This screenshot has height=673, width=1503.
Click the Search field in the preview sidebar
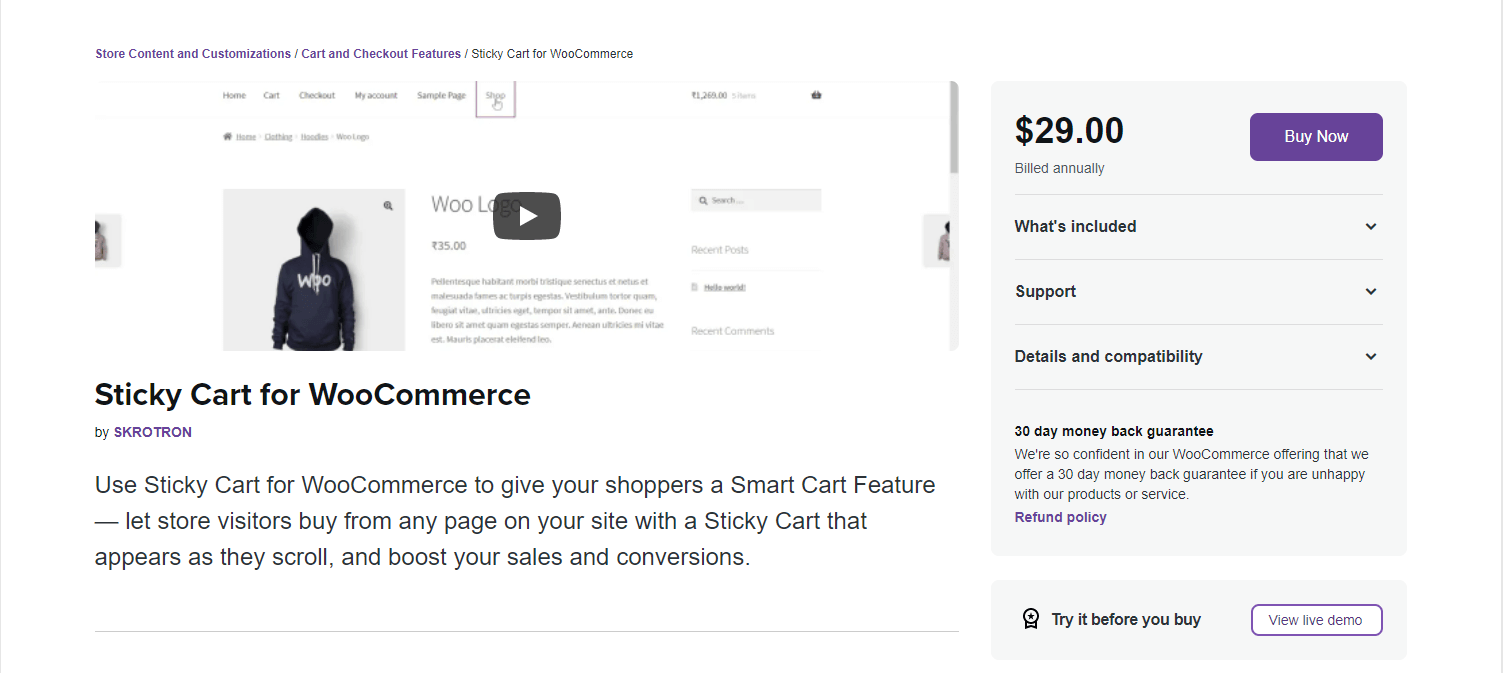pyautogui.click(x=755, y=200)
